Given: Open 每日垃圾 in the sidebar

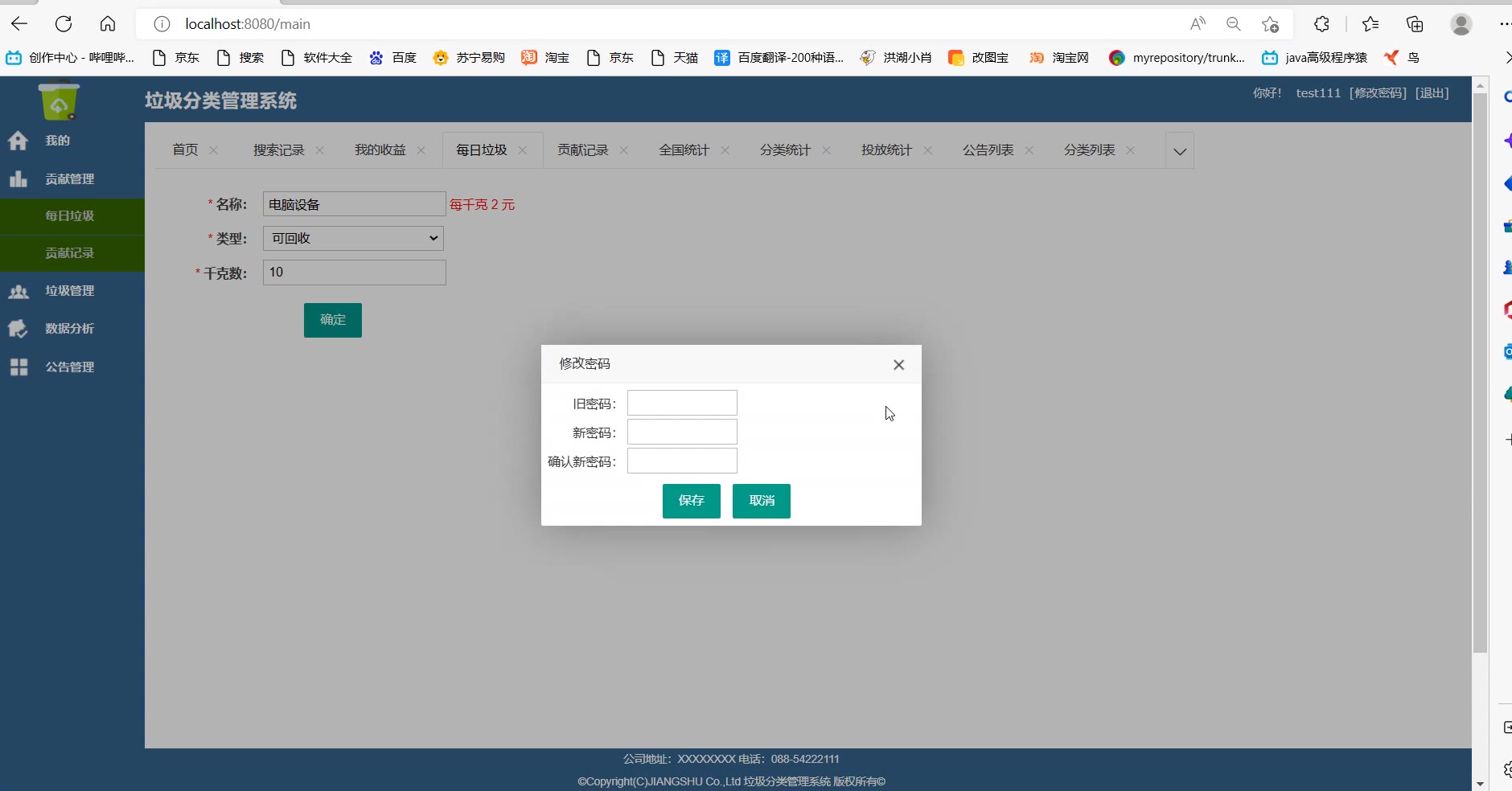Looking at the screenshot, I should click(72, 216).
